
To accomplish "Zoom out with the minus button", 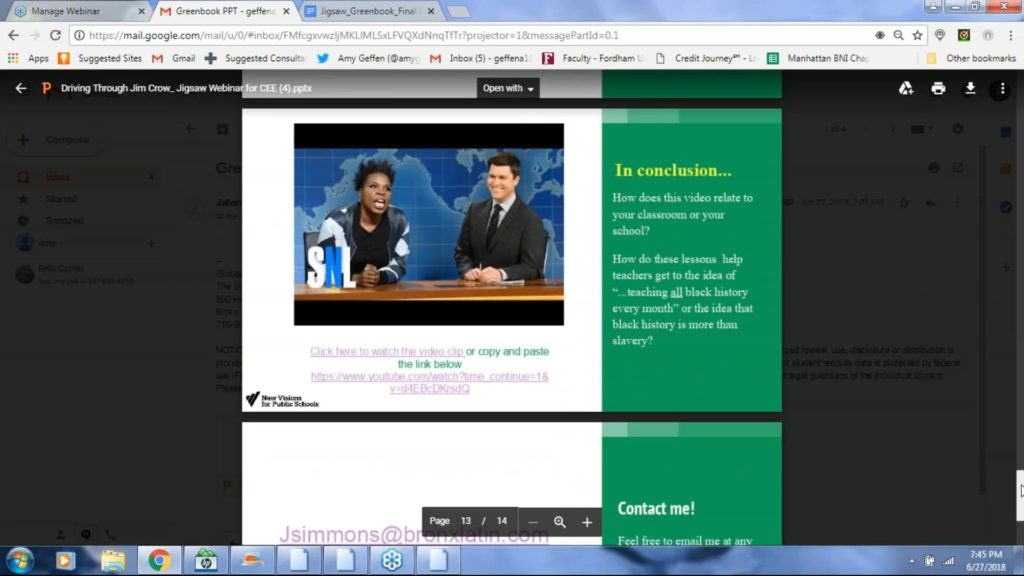I will (533, 522).
